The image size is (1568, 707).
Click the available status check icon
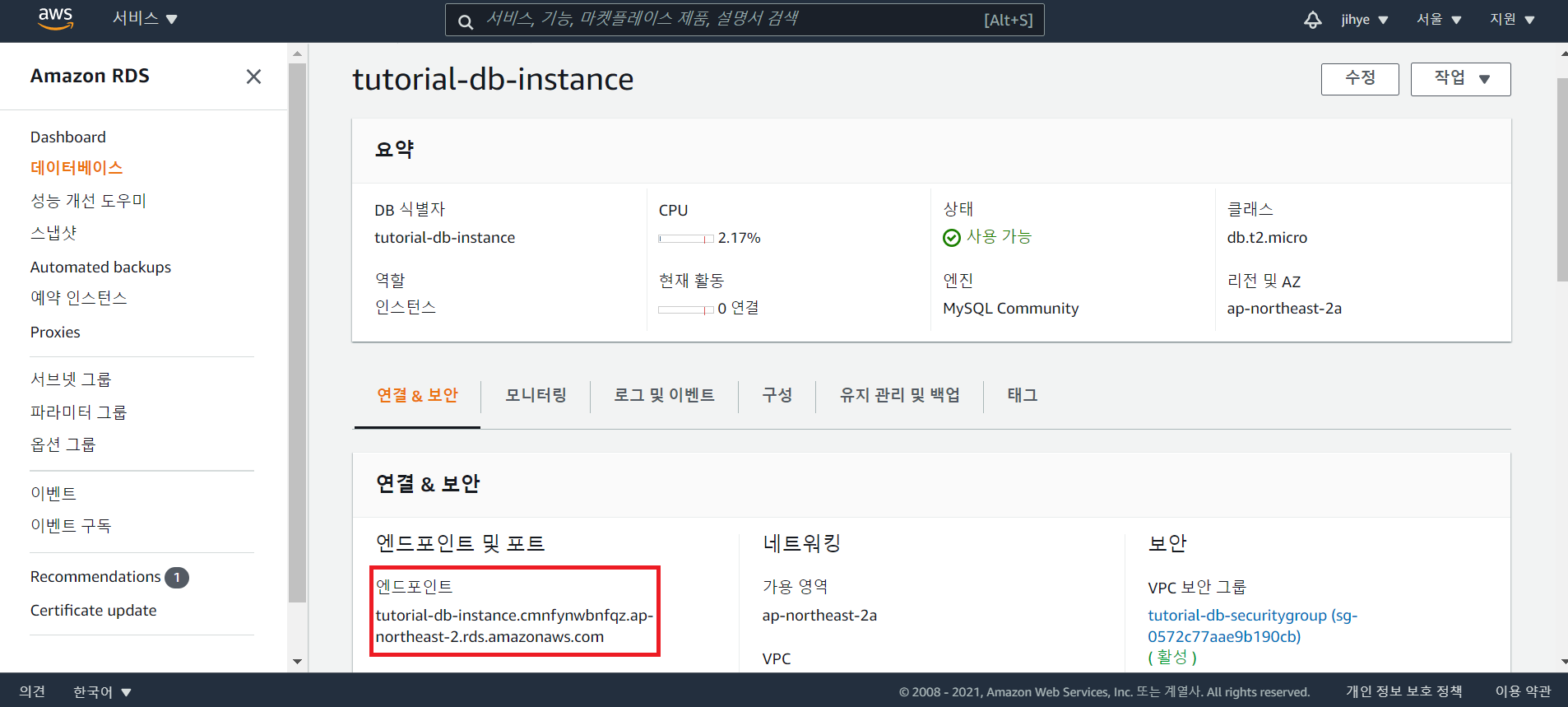point(951,238)
